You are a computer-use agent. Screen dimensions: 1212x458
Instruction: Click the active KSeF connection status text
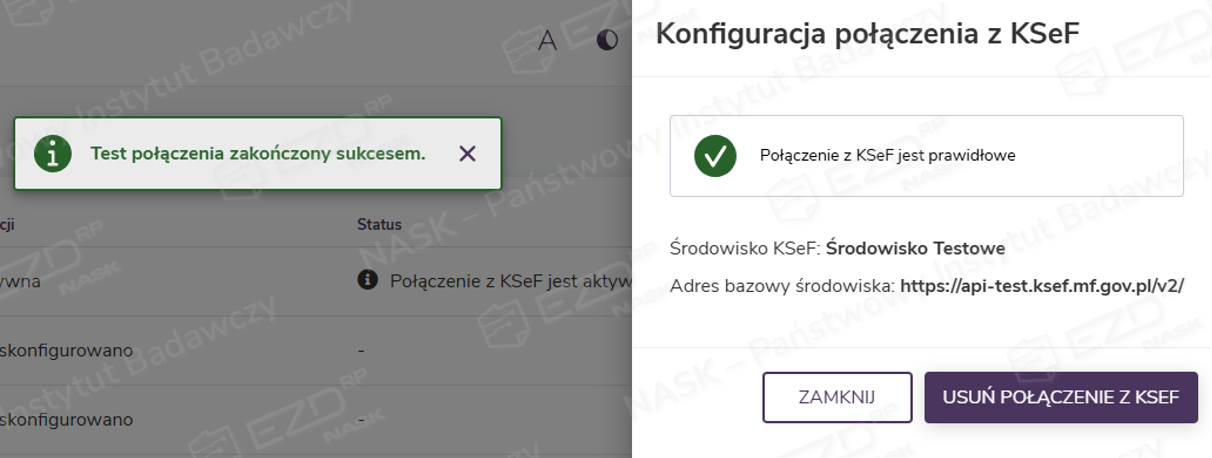tap(510, 281)
